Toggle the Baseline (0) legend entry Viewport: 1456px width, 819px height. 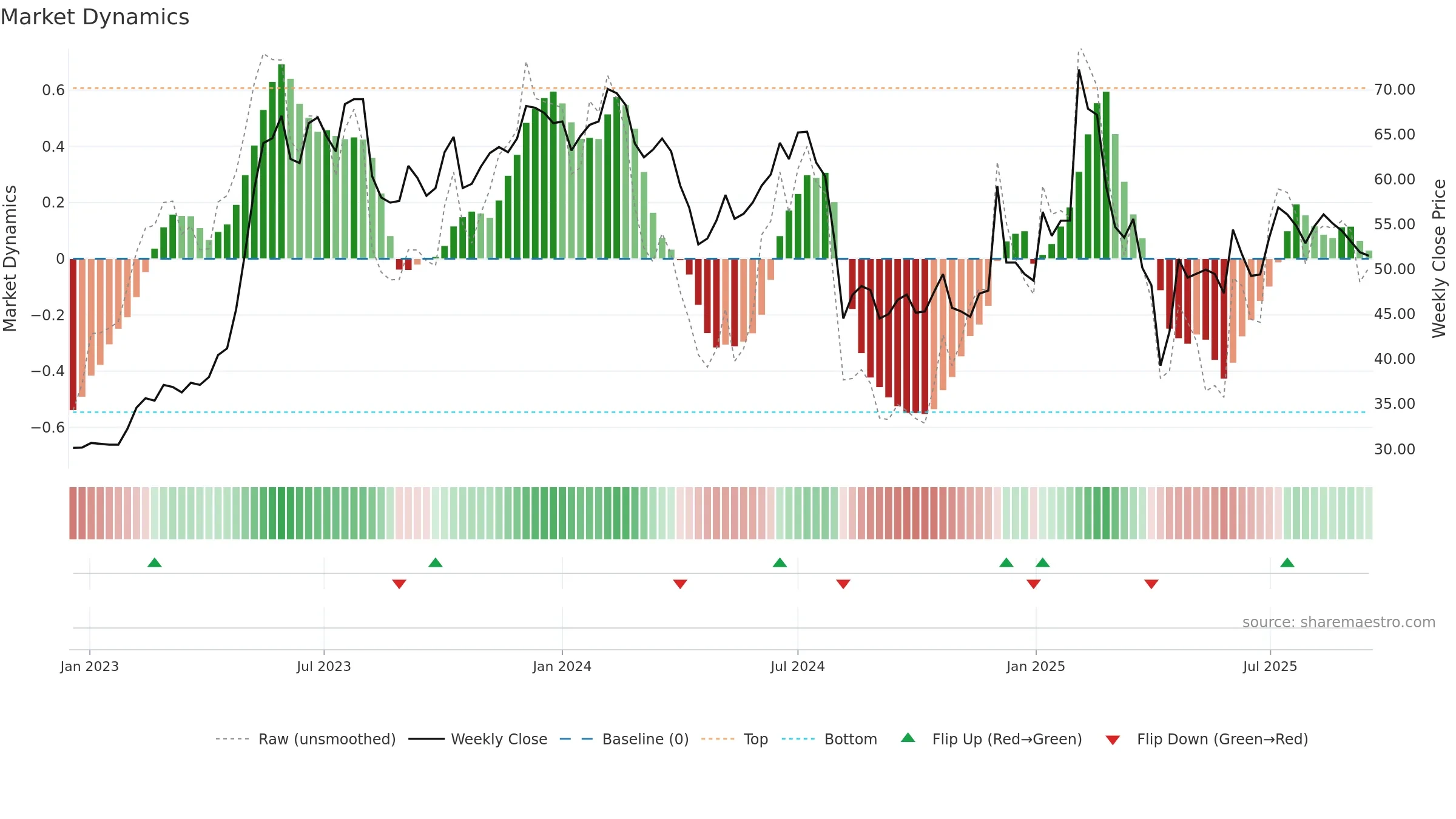624,739
